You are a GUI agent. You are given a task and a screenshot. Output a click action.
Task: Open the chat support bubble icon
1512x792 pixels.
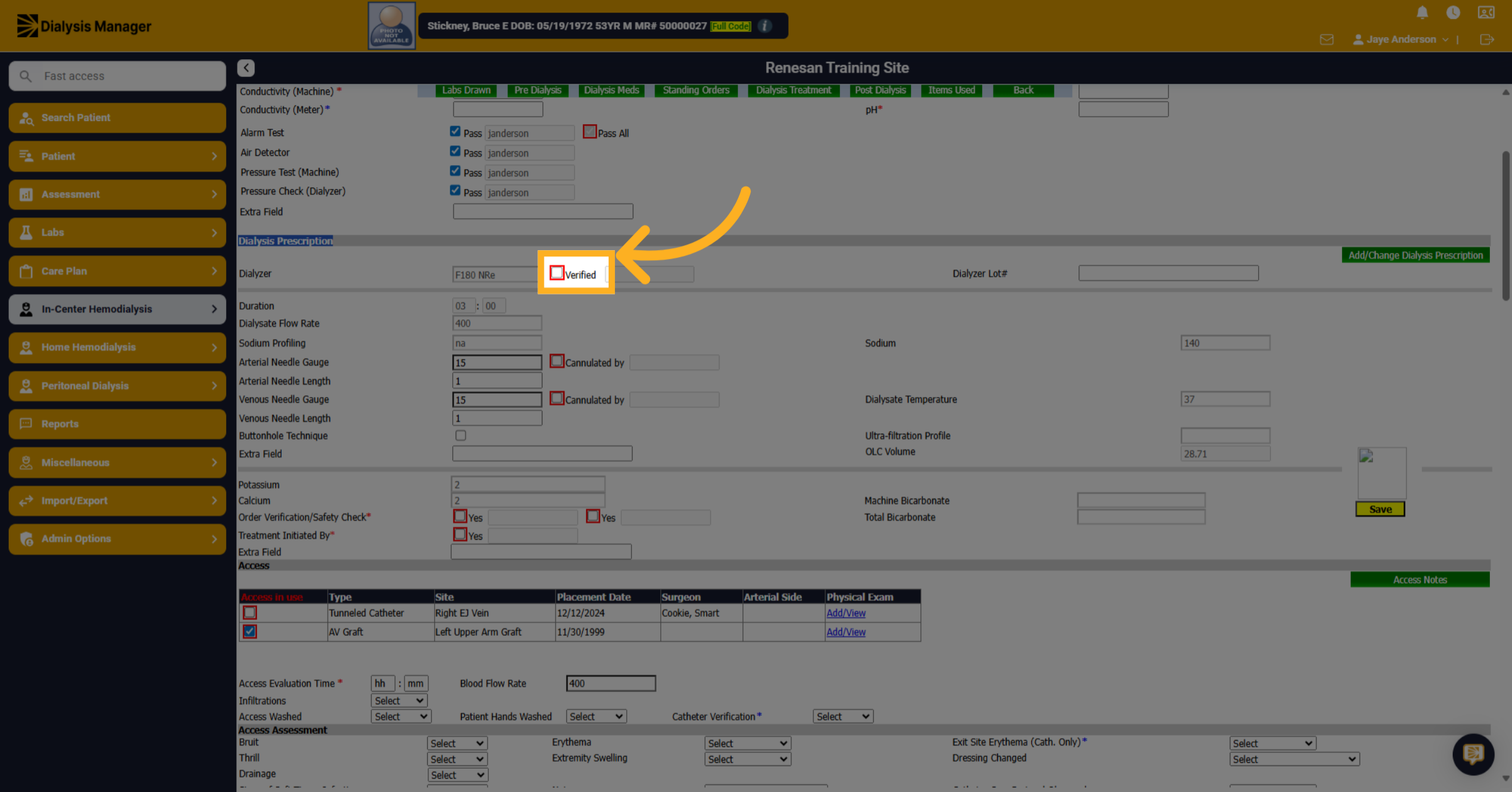(1473, 754)
